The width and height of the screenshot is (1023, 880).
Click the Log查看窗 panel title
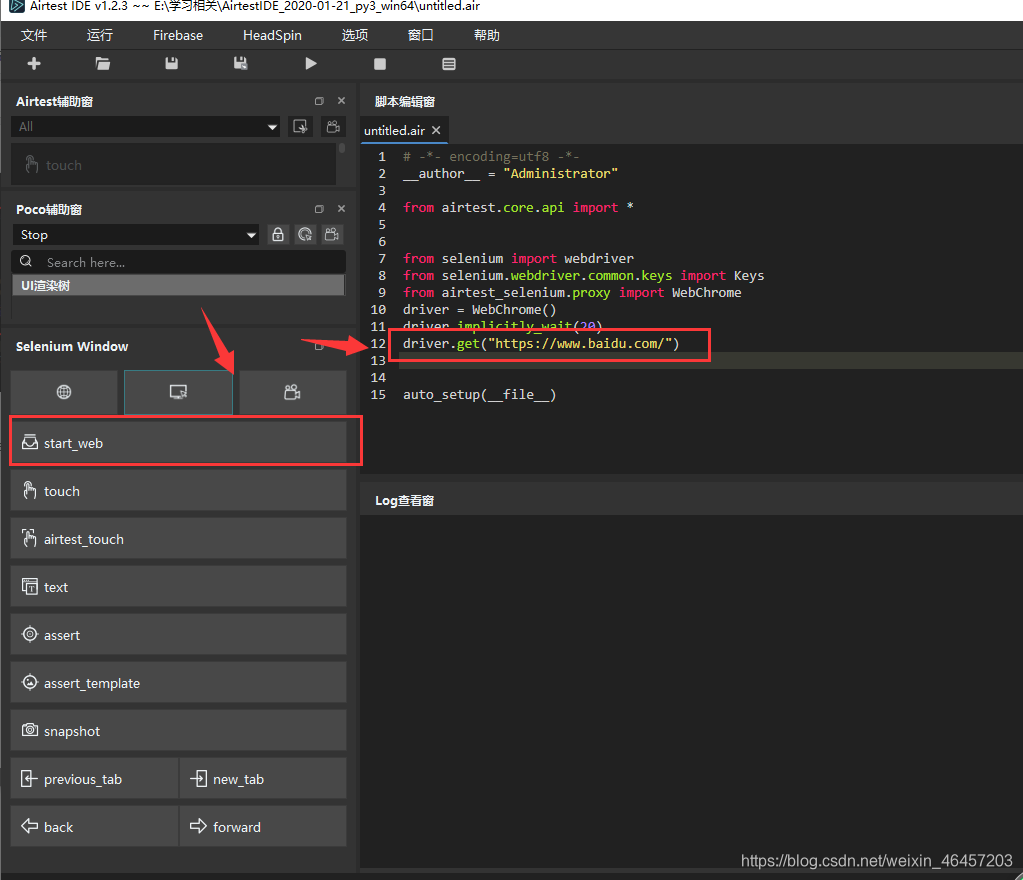pyautogui.click(x=405, y=500)
